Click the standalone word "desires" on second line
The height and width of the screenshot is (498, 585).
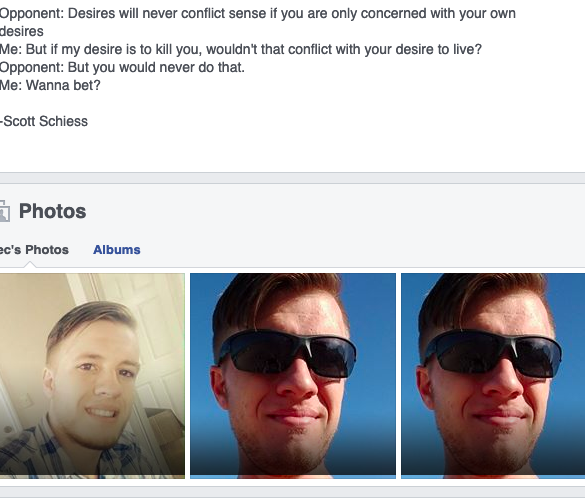22,31
